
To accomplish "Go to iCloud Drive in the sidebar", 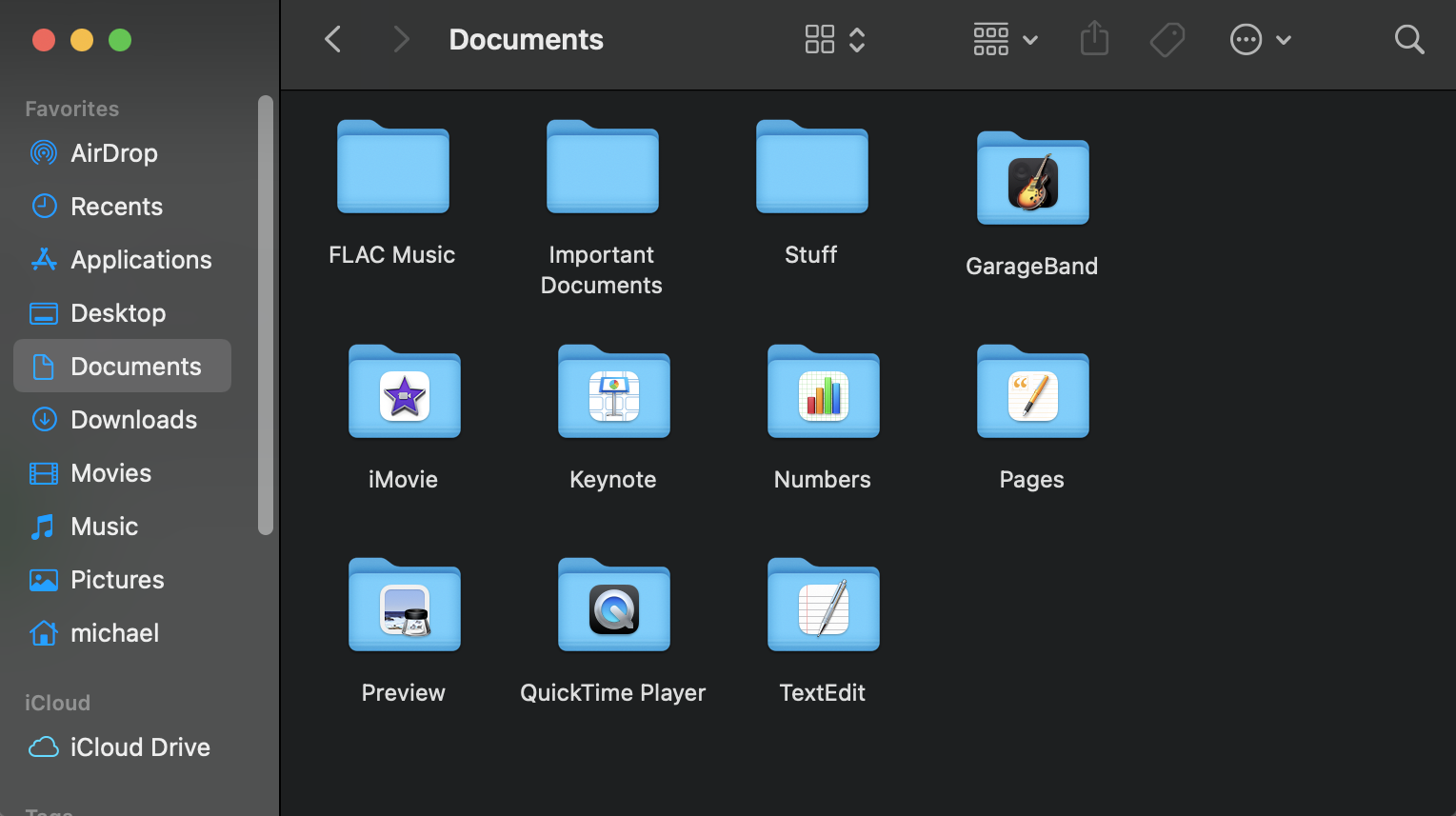I will (139, 746).
